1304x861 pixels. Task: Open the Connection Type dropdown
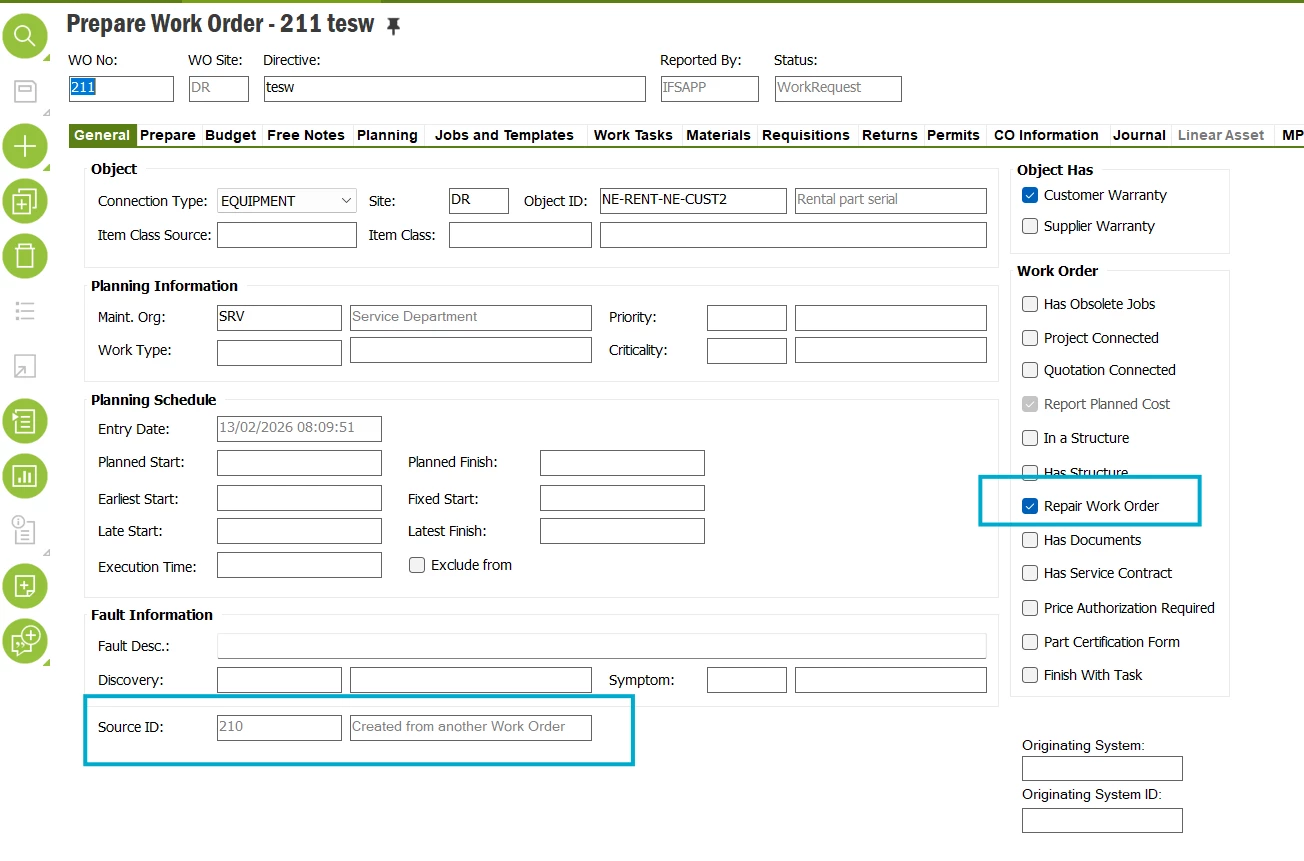click(x=287, y=201)
